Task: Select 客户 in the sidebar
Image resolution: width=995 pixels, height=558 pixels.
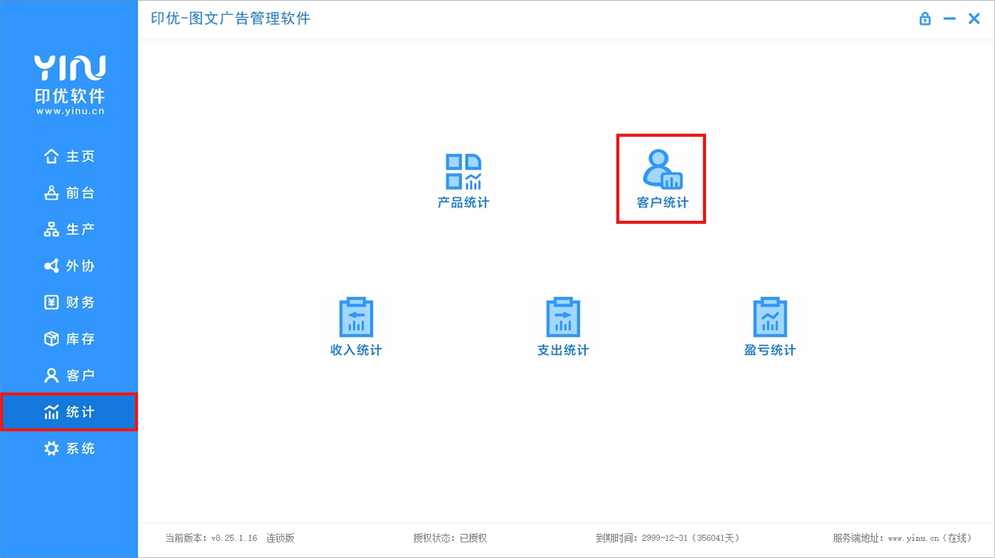Action: point(69,375)
